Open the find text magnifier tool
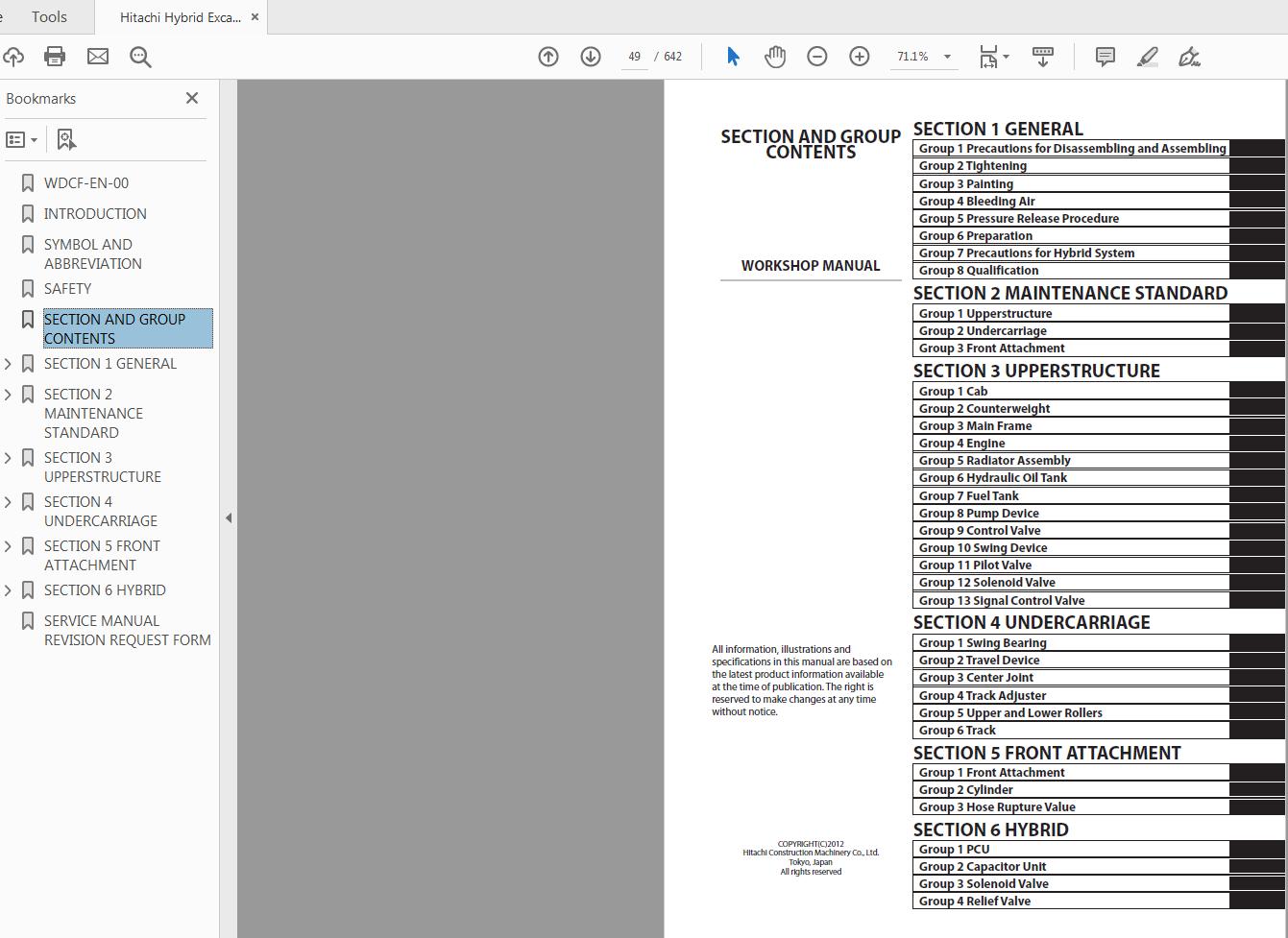This screenshot has width=1288, height=938. click(x=140, y=58)
